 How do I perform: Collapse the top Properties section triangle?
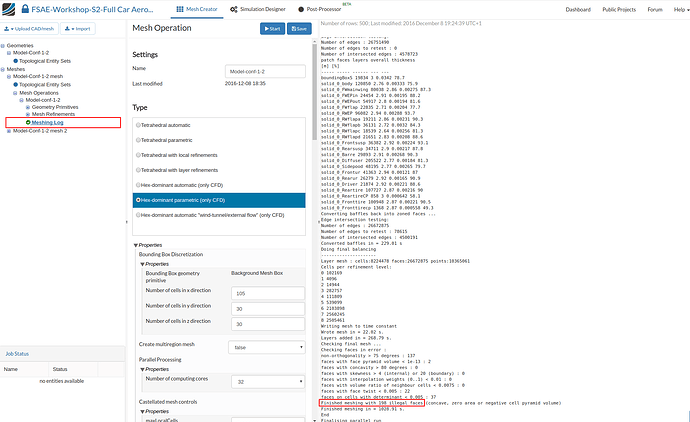point(136,246)
